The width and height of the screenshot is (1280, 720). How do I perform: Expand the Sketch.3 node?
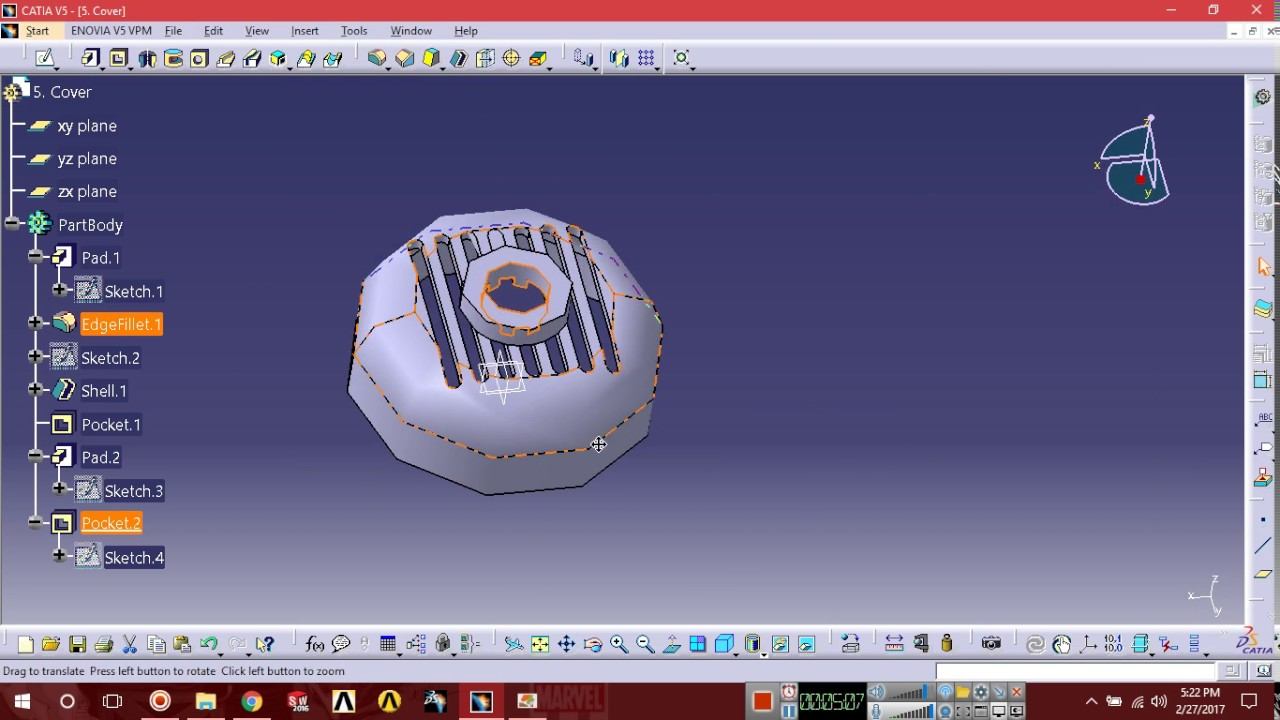(60, 489)
